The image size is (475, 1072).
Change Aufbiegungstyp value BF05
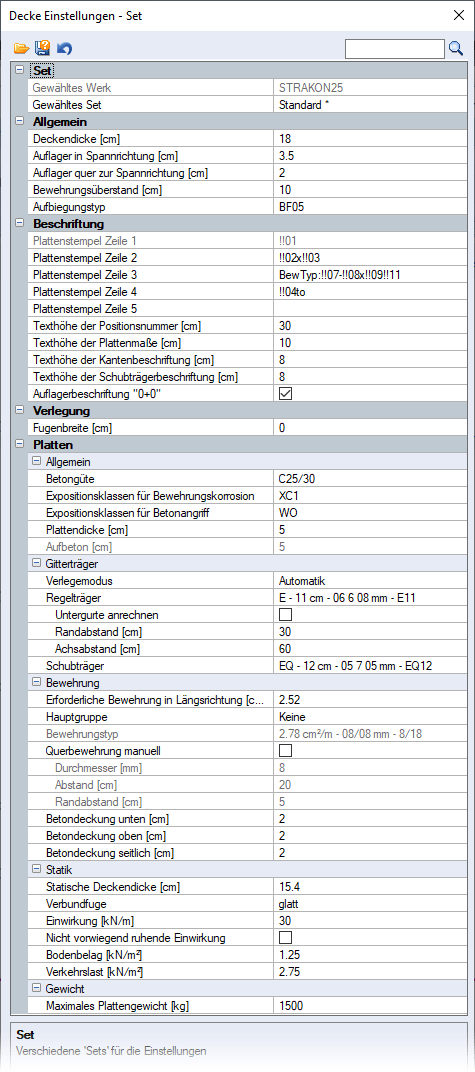coord(368,207)
